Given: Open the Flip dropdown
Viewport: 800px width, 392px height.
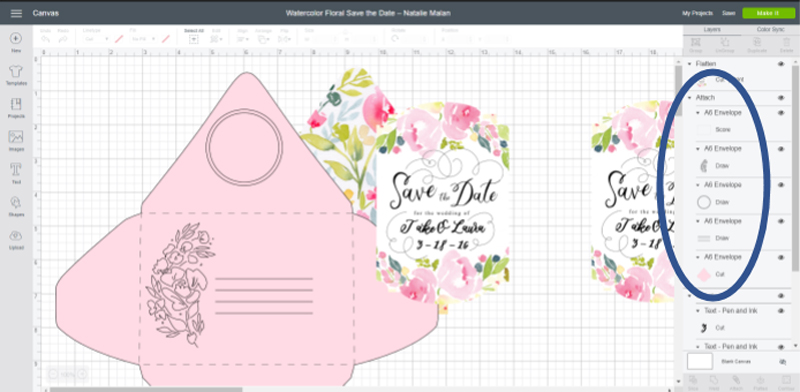Looking at the screenshot, I should click(284, 39).
